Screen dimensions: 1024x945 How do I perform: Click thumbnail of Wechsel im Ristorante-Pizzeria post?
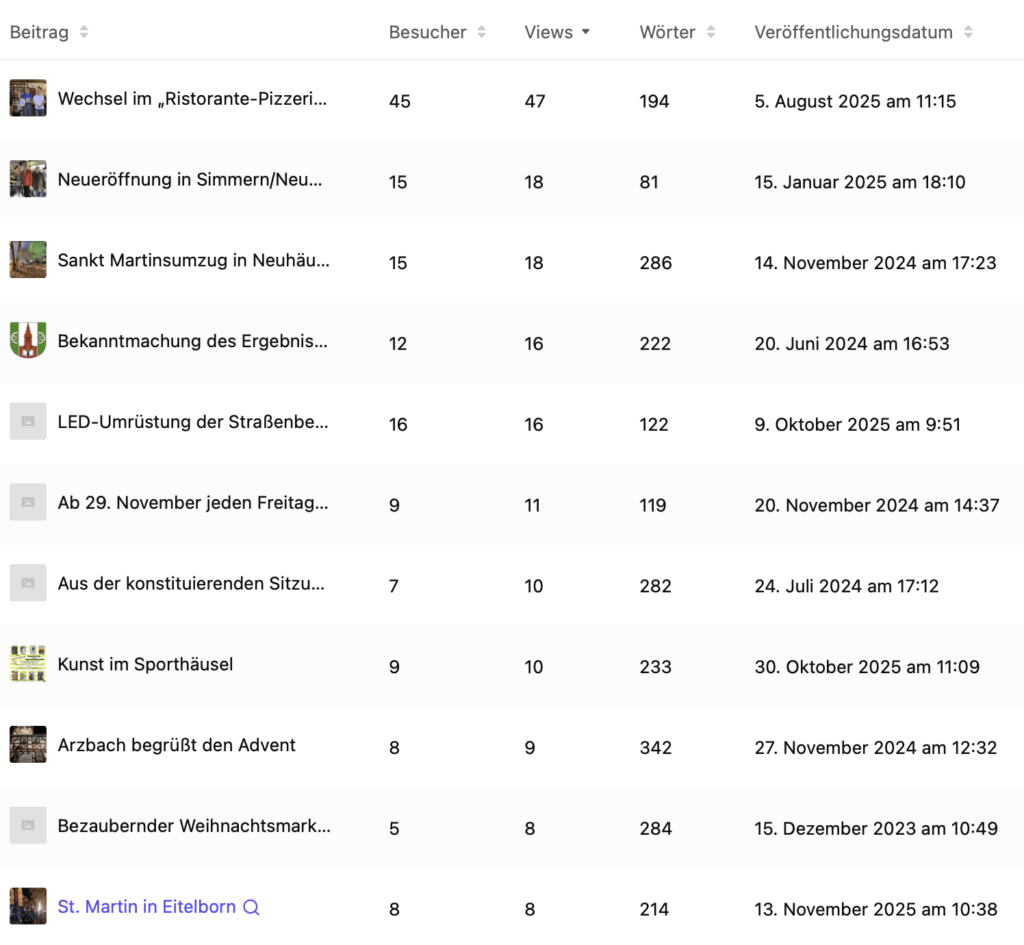pyautogui.click(x=28, y=98)
